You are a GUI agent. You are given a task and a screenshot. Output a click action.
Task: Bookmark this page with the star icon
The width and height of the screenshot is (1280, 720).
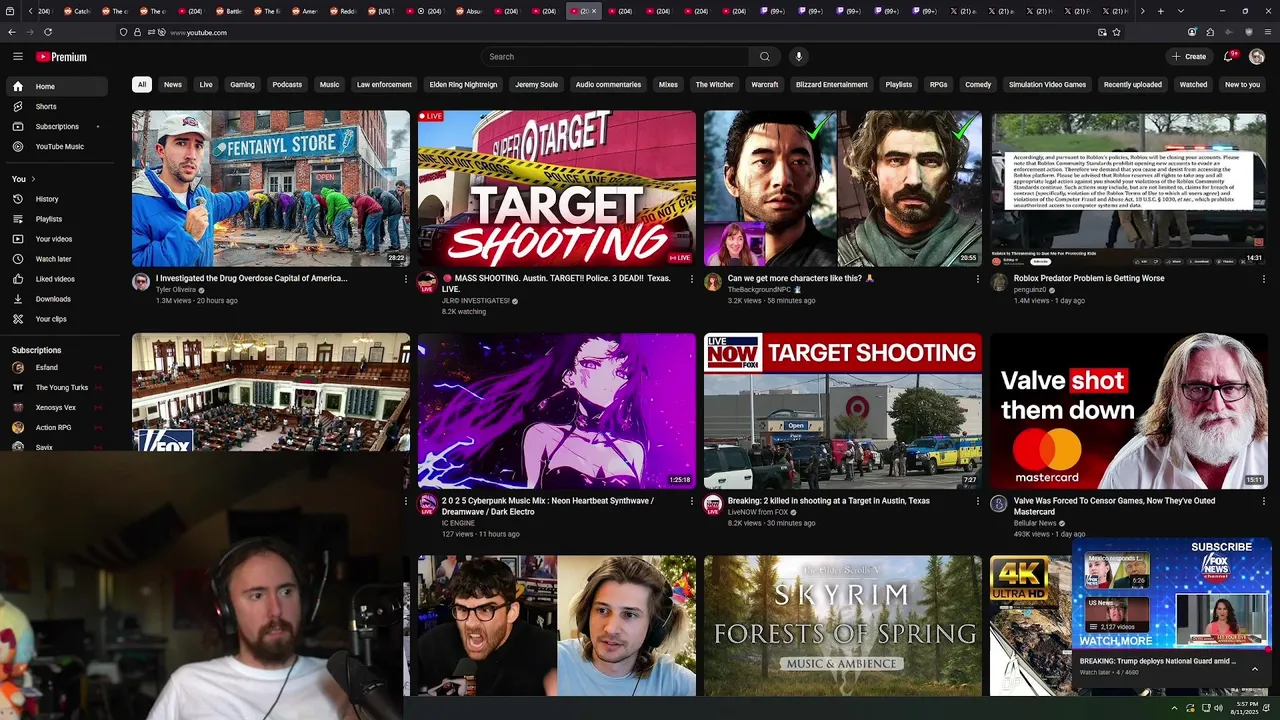(1116, 32)
